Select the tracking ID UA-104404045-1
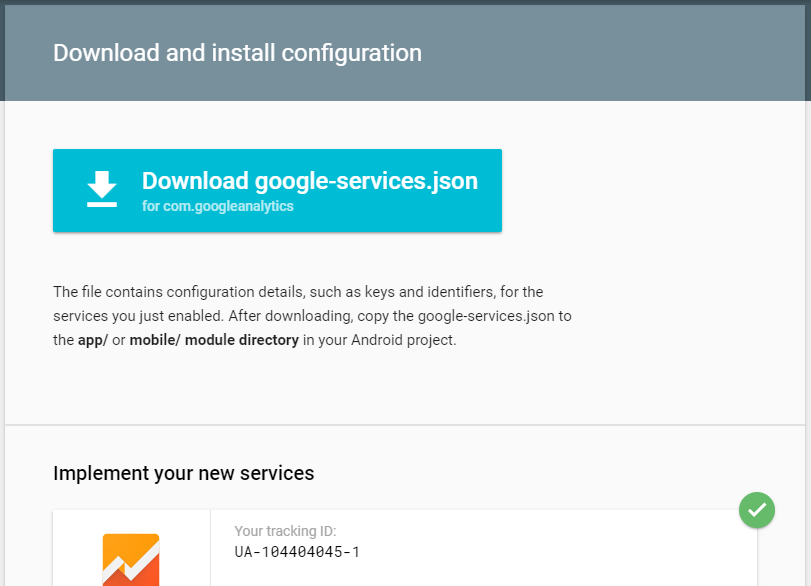Screen dimensions: 811x586 point(297,552)
